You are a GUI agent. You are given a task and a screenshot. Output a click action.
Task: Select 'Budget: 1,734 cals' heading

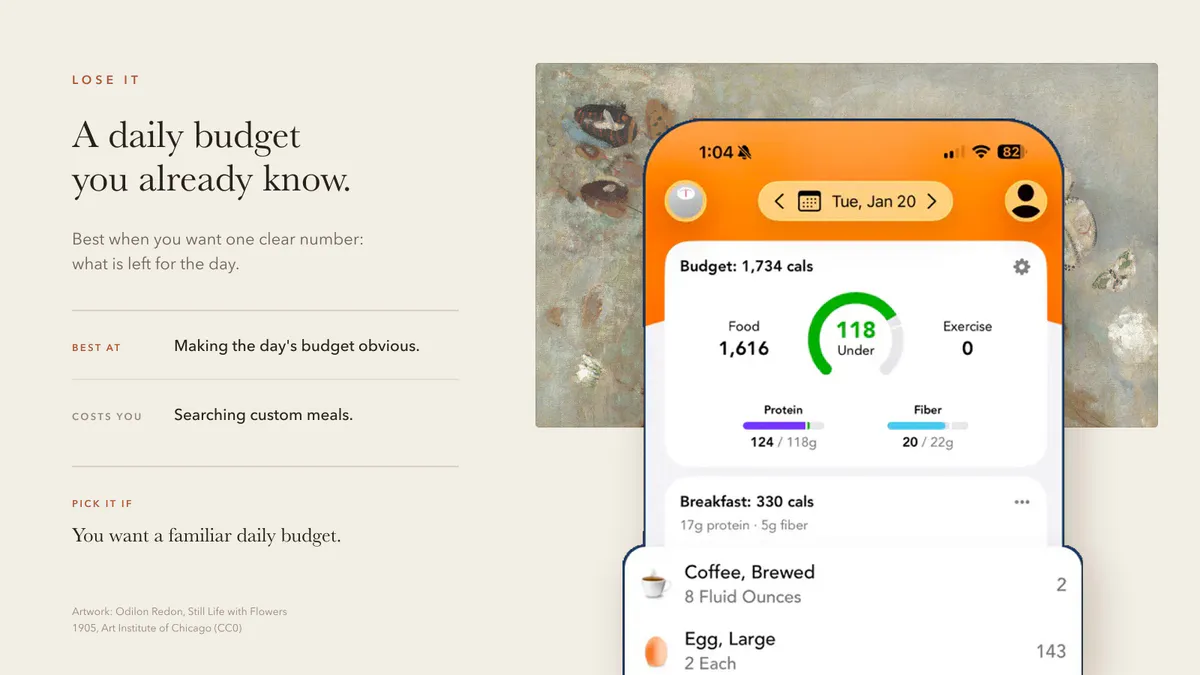click(746, 267)
